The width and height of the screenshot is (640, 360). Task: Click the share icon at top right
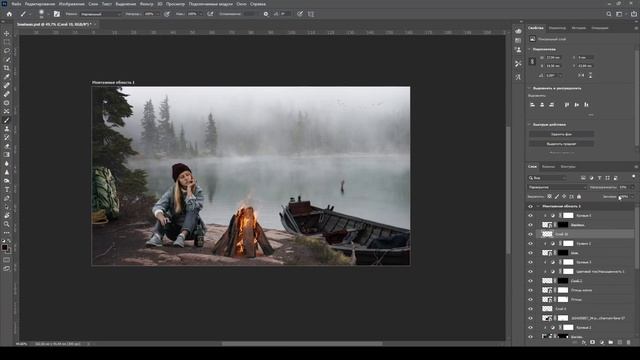click(634, 14)
